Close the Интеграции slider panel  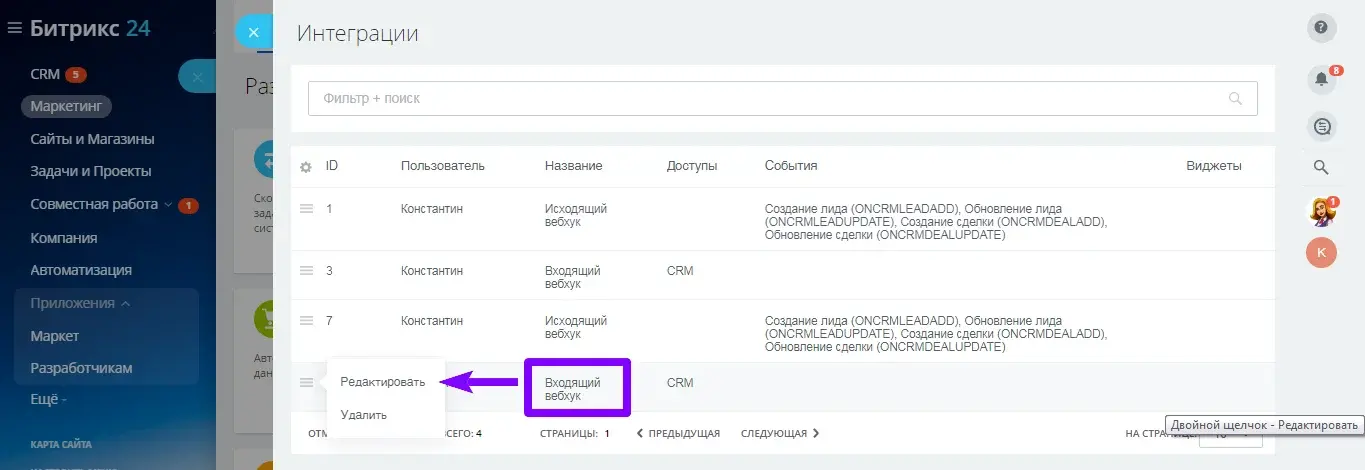(x=253, y=32)
